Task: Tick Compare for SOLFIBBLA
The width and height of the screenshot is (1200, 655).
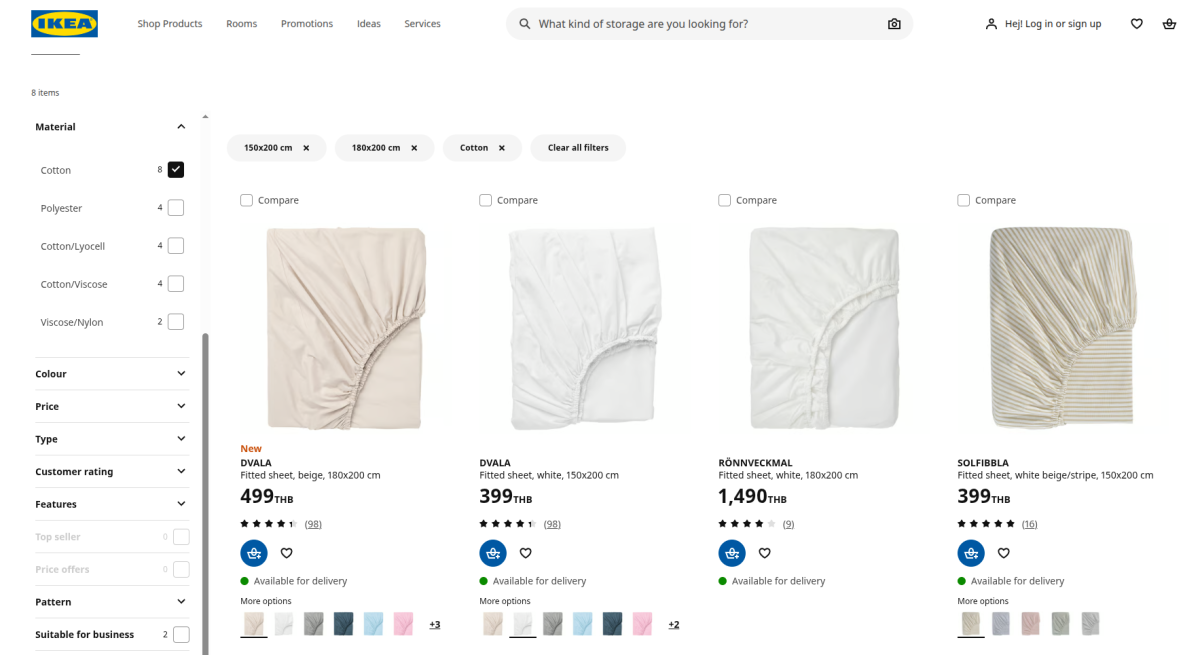Action: pyautogui.click(x=964, y=200)
